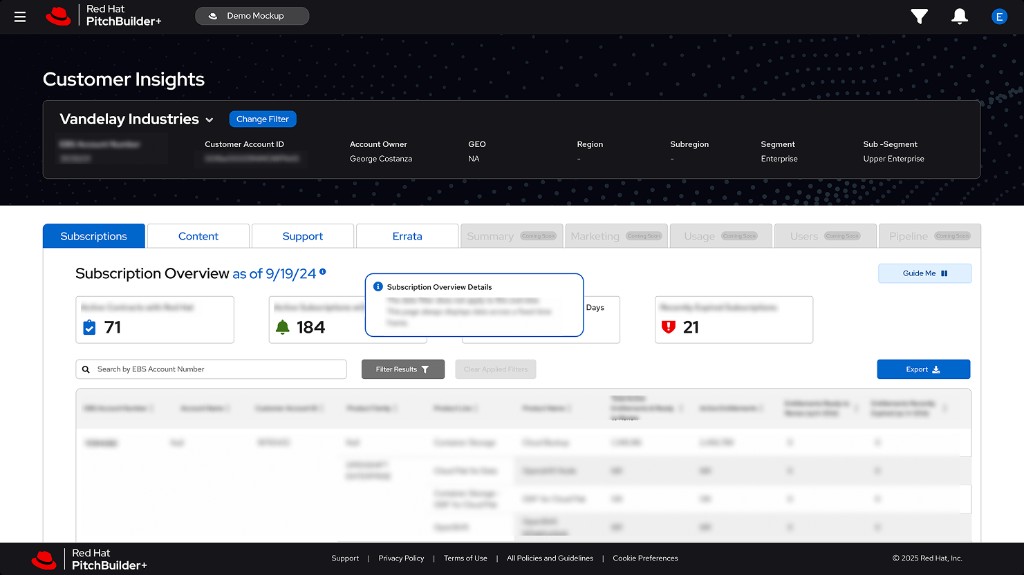Click the info icon in Subscription Overview Details popup
The image size is (1024, 575).
tap(377, 286)
